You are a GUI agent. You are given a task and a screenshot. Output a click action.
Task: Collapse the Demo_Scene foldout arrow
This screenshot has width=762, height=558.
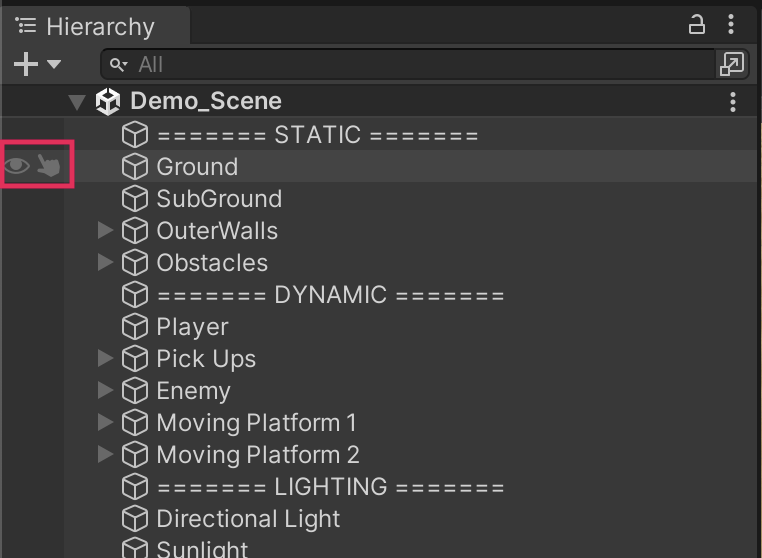point(77,101)
